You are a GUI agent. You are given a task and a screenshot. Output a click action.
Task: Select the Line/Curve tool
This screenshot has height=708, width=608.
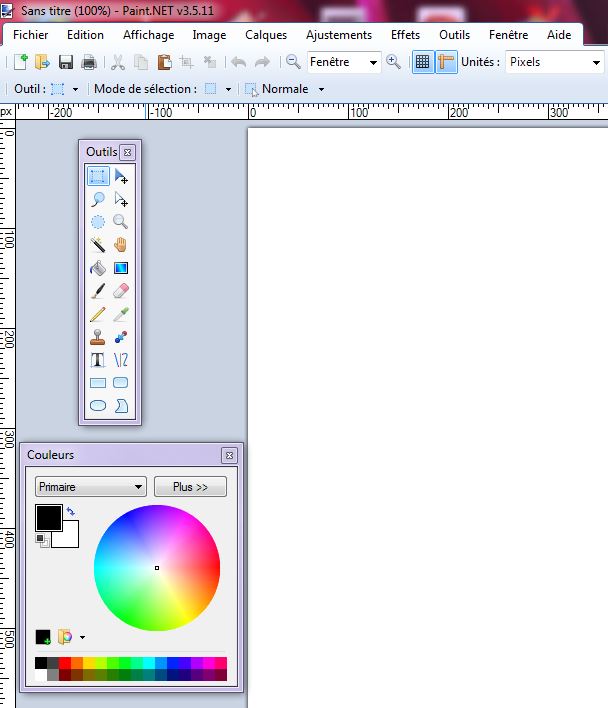tap(121, 360)
